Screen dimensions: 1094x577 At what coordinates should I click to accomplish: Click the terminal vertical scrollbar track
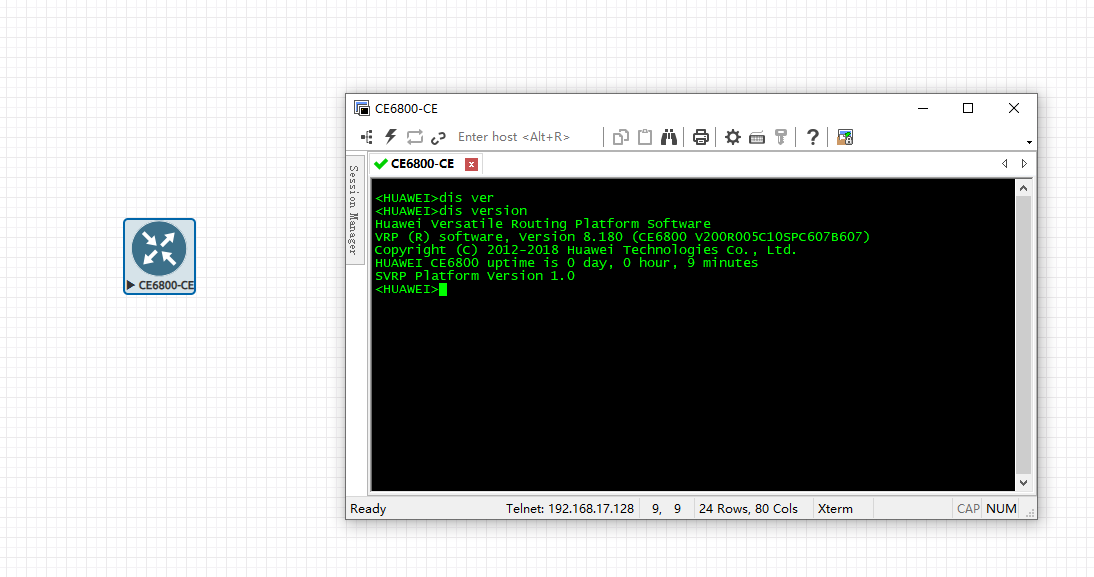click(x=1023, y=335)
